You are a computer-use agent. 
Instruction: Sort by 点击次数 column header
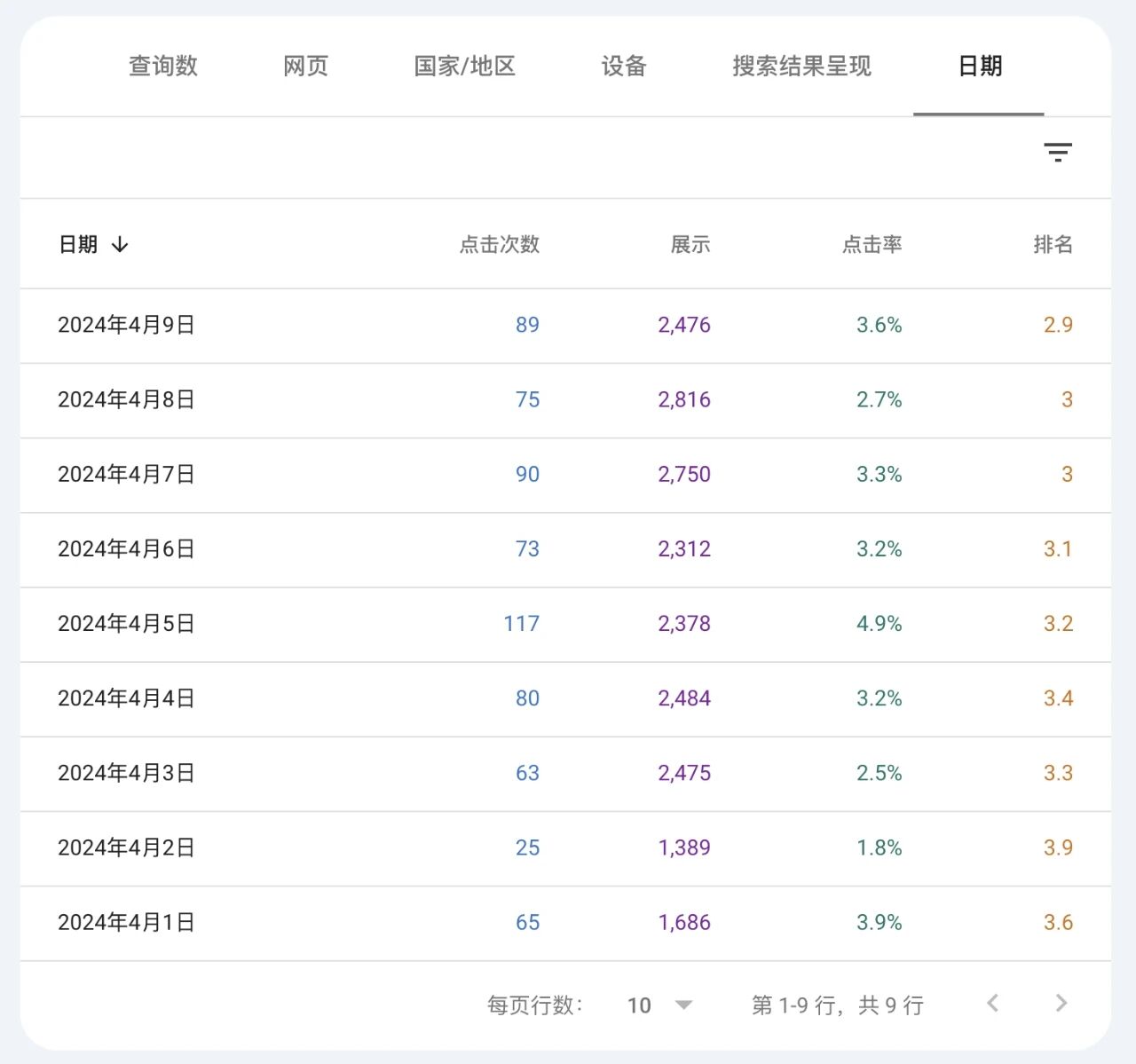pyautogui.click(x=500, y=245)
